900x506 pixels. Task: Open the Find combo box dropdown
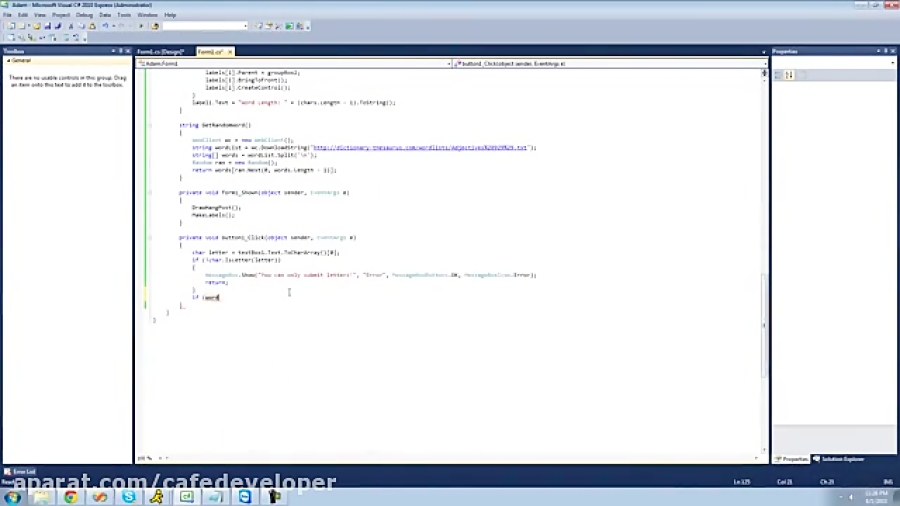(x=245, y=26)
